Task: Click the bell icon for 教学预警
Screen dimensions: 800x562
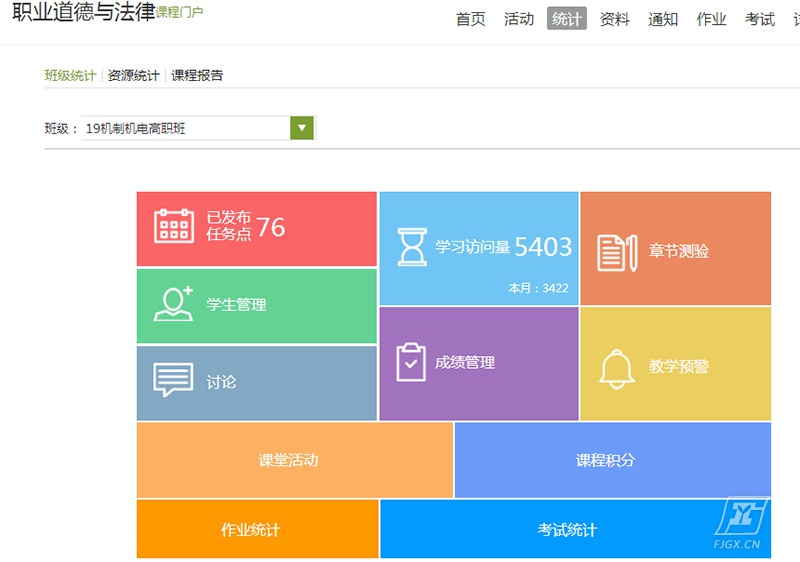Action: (616, 367)
